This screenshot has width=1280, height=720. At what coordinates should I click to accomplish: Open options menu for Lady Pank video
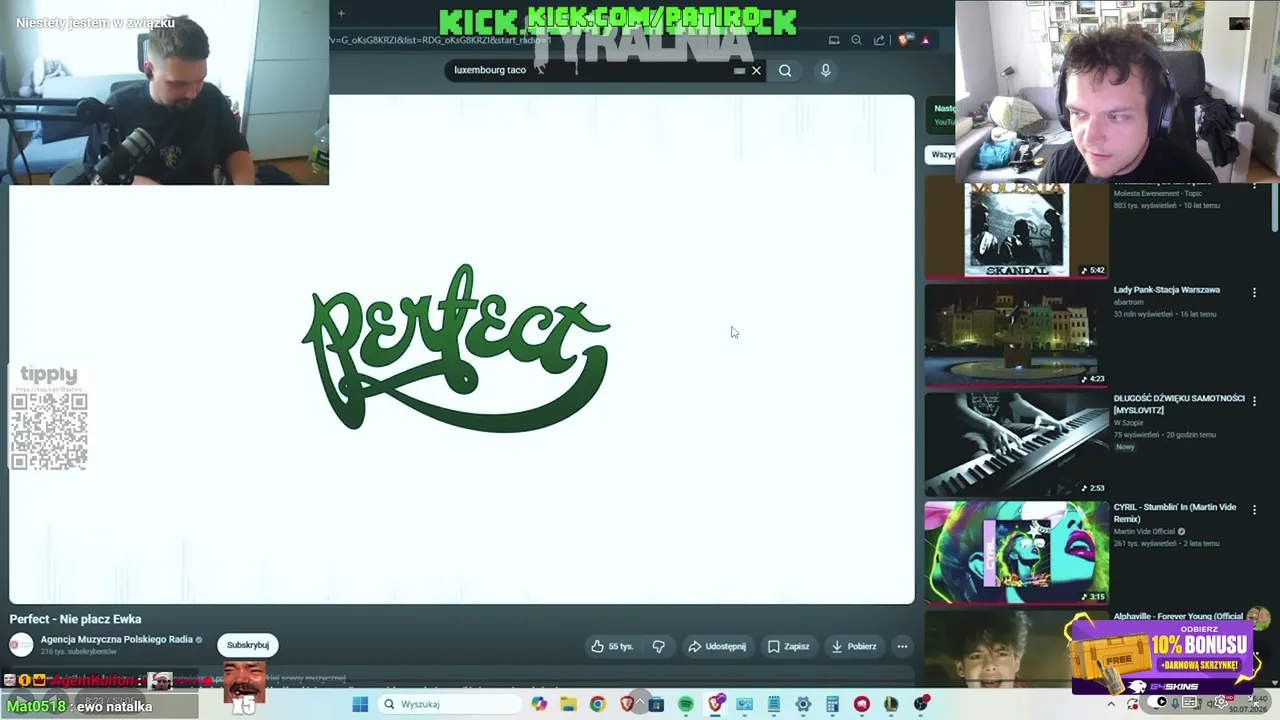tap(1254, 292)
